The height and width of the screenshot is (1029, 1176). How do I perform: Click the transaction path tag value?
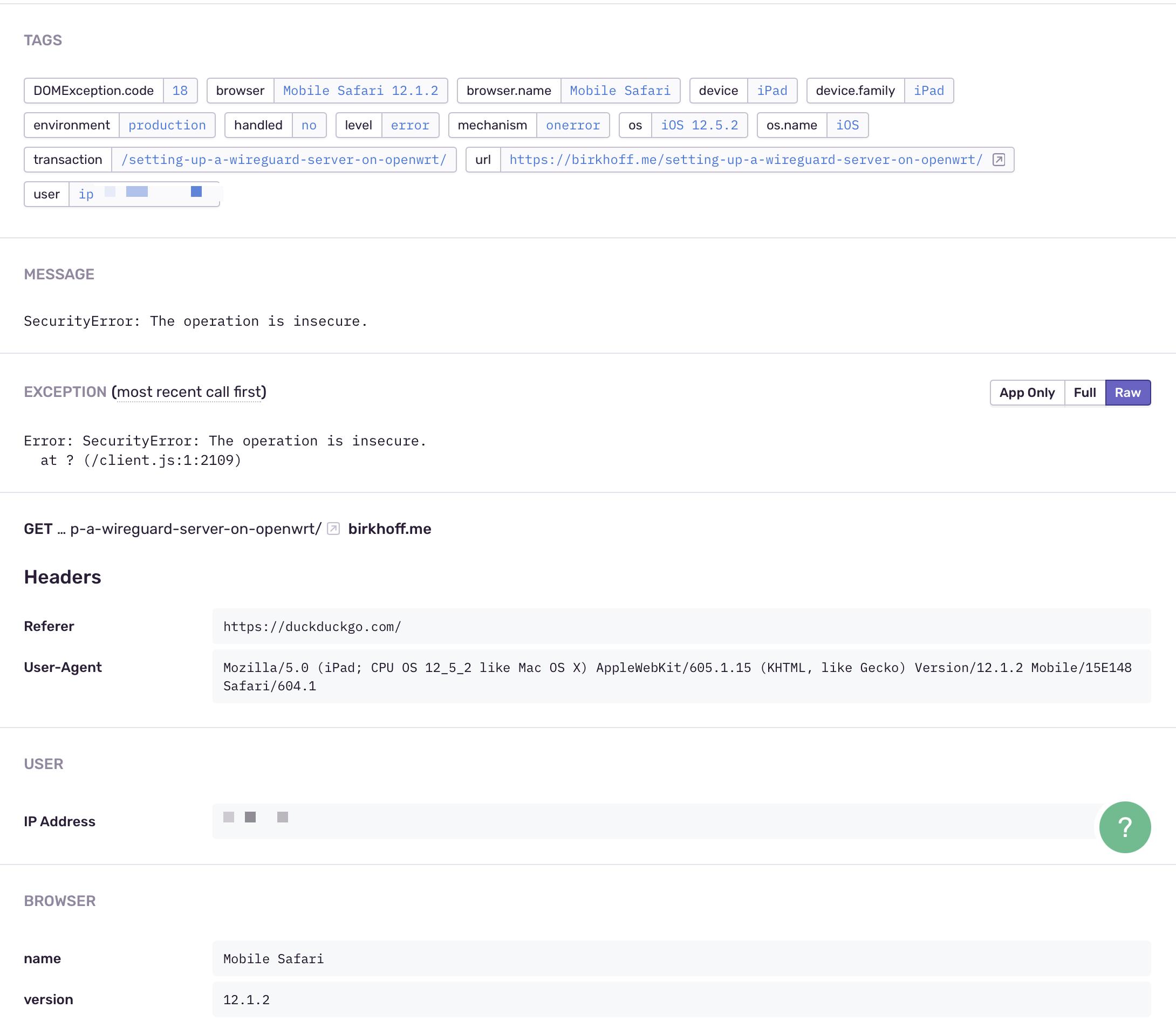pyautogui.click(x=284, y=160)
